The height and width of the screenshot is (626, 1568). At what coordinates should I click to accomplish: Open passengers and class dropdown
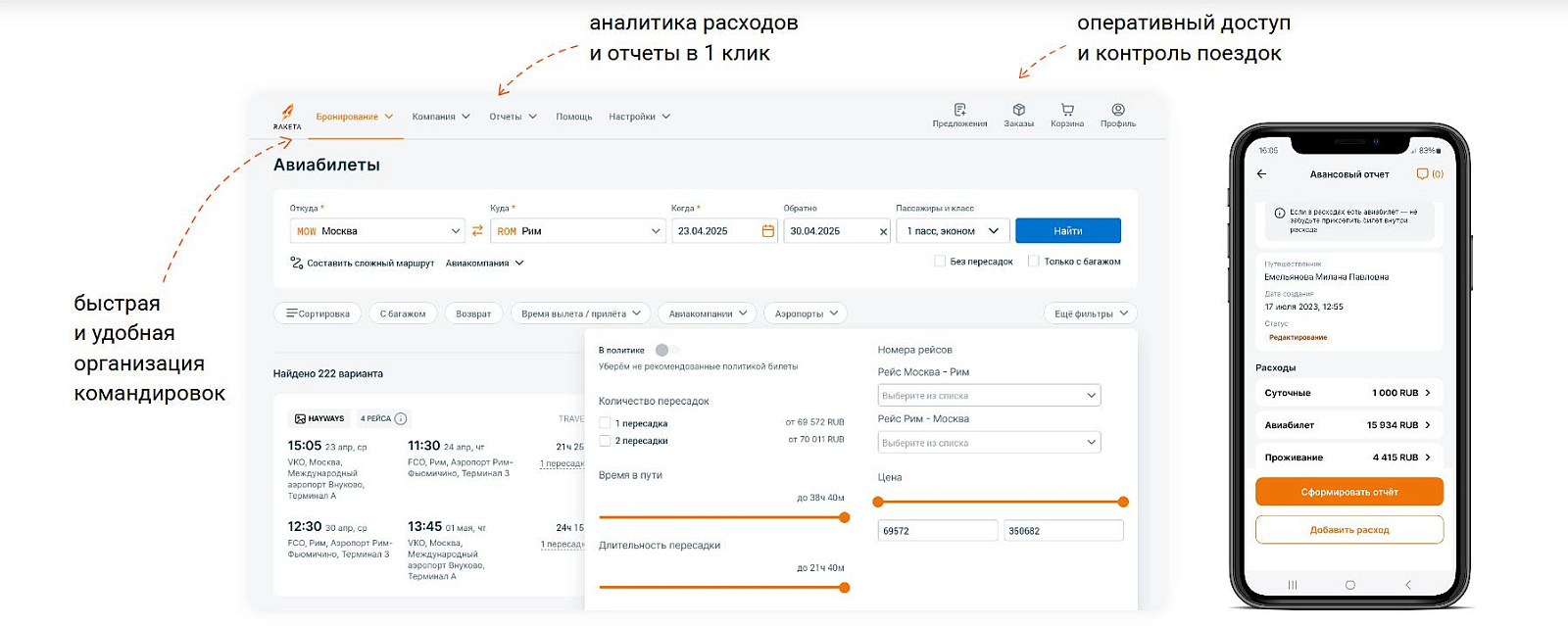tap(953, 231)
